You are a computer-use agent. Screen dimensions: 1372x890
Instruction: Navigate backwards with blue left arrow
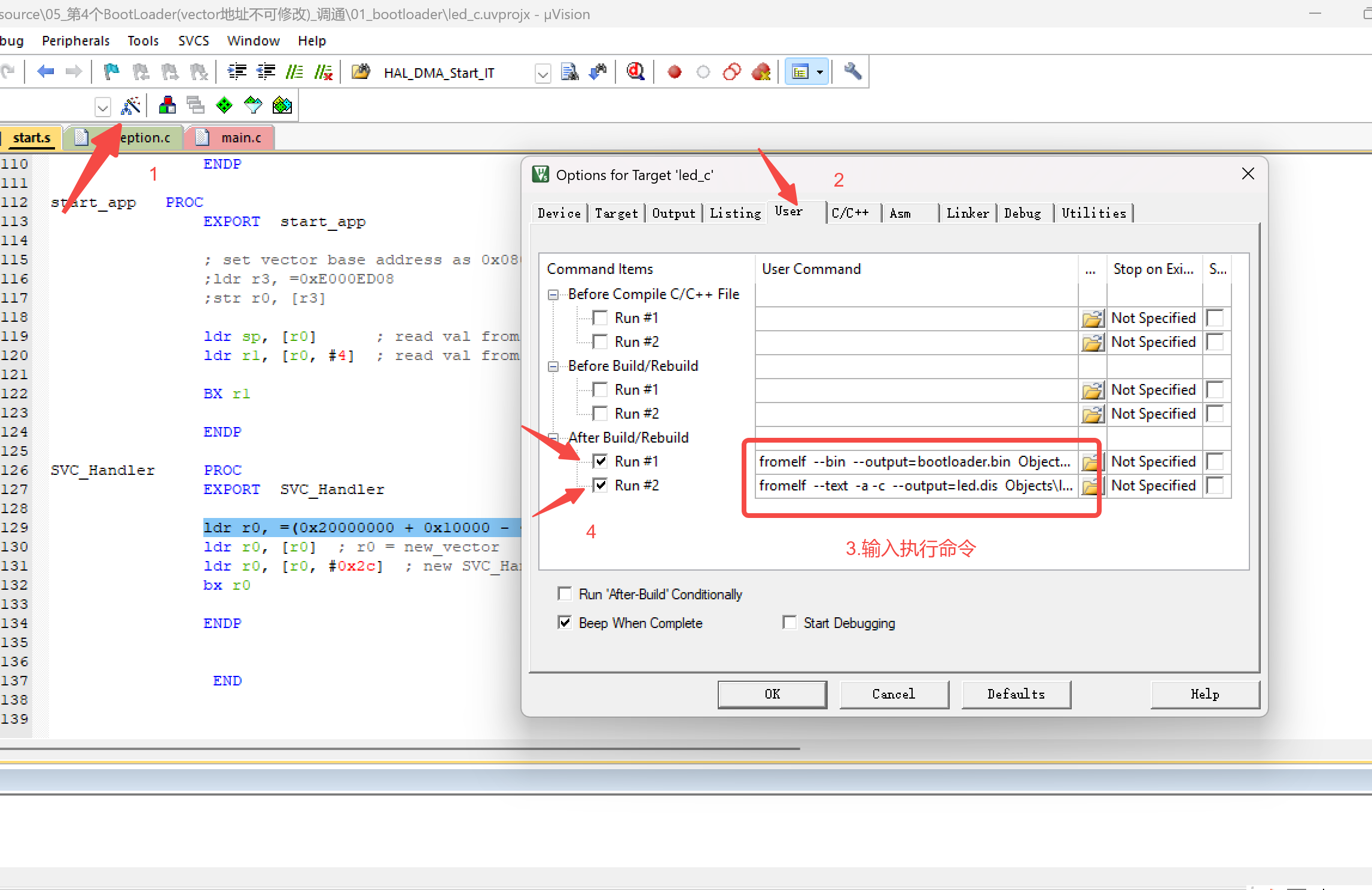45,72
